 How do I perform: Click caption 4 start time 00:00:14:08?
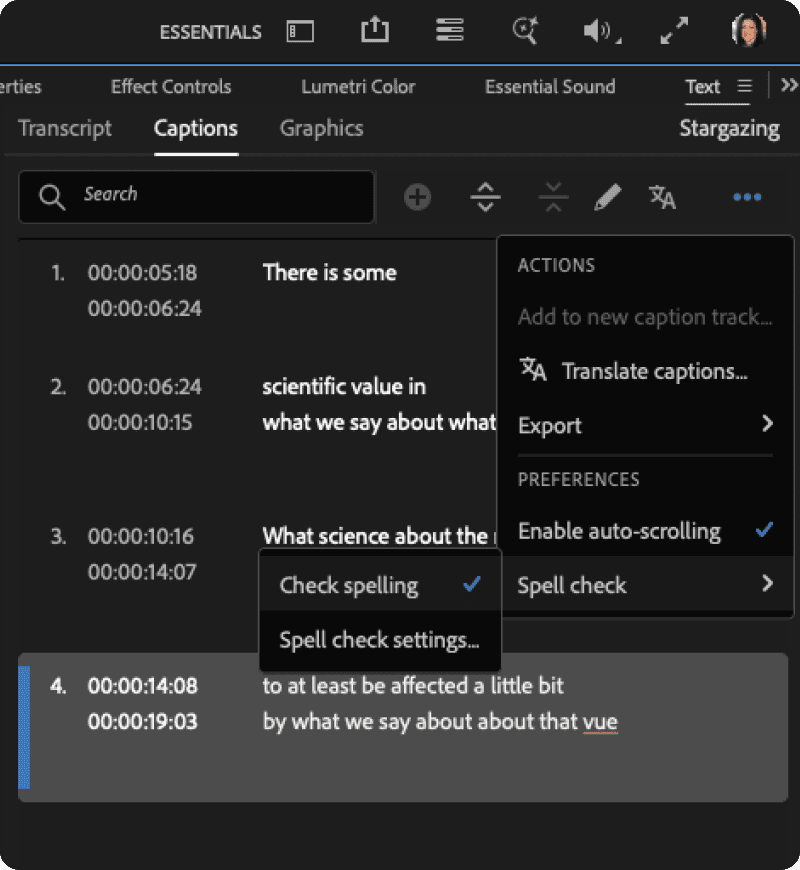tap(143, 686)
